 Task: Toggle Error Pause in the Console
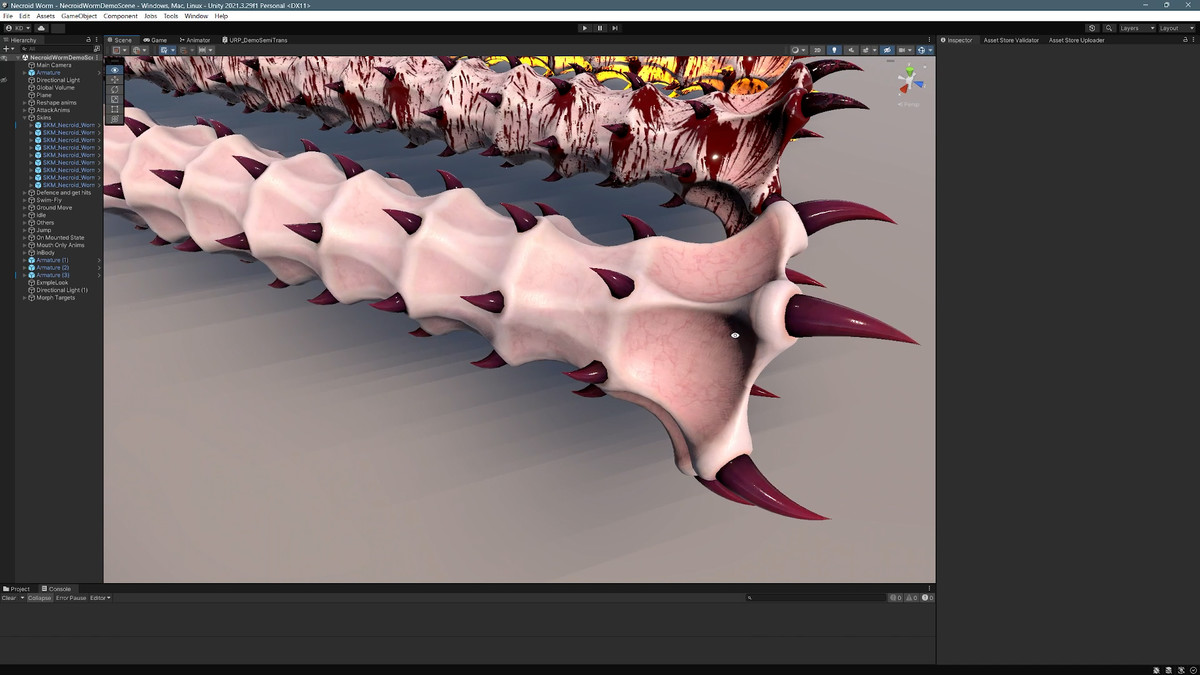(71, 598)
